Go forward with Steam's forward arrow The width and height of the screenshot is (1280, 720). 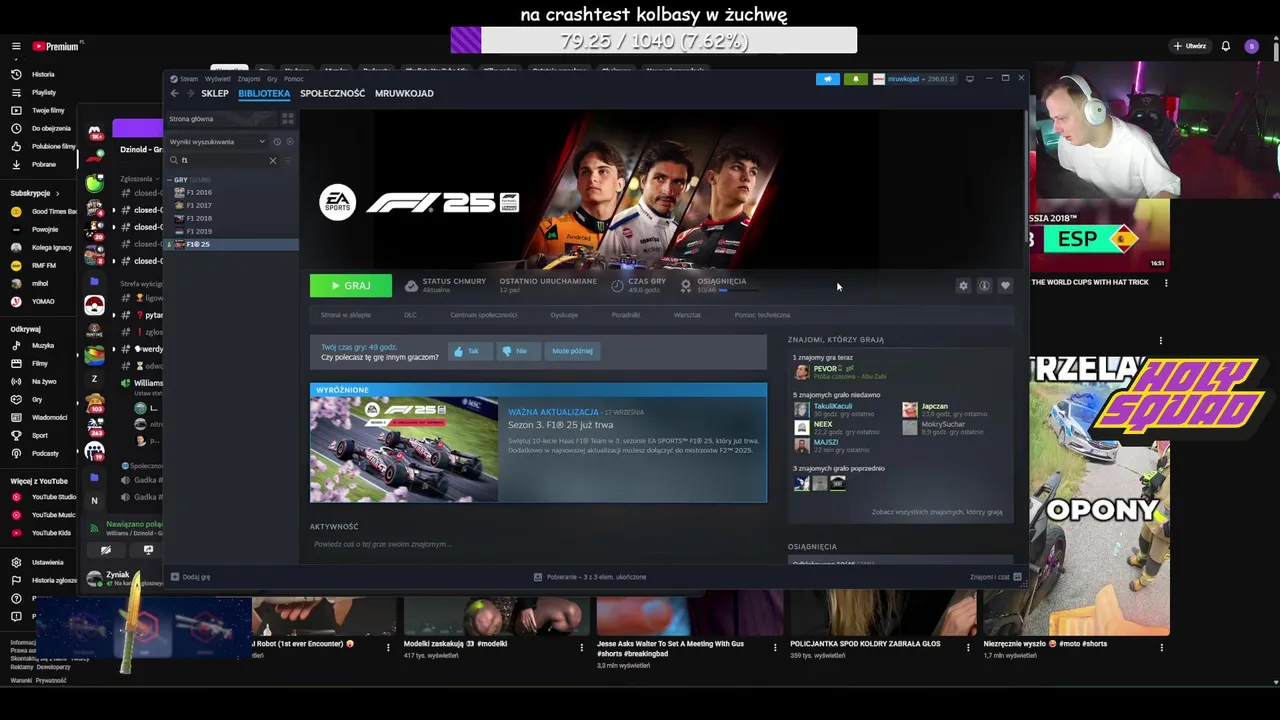click(189, 93)
